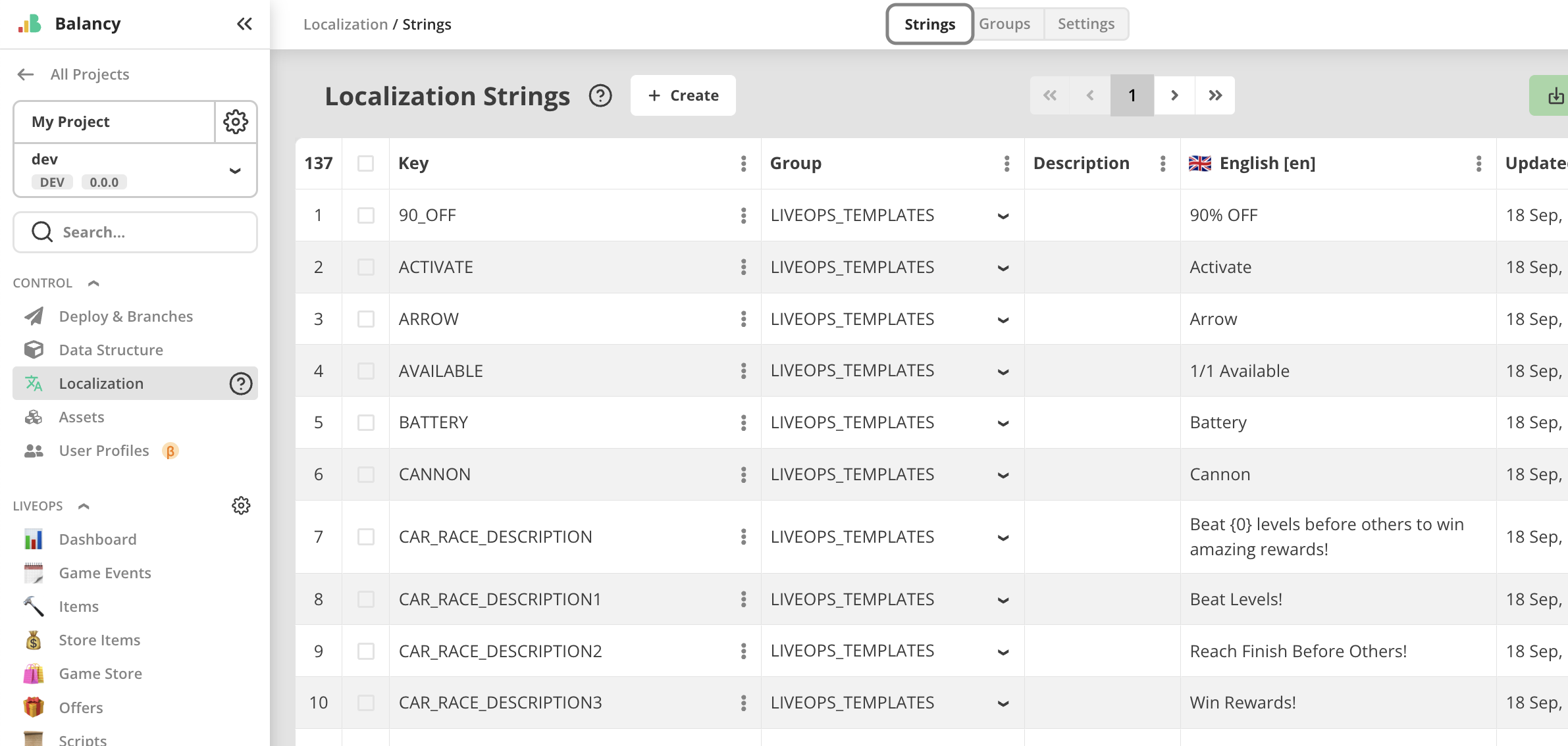Screen dimensions: 1568x746
Task: Open My Project settings gear
Action: click(236, 122)
